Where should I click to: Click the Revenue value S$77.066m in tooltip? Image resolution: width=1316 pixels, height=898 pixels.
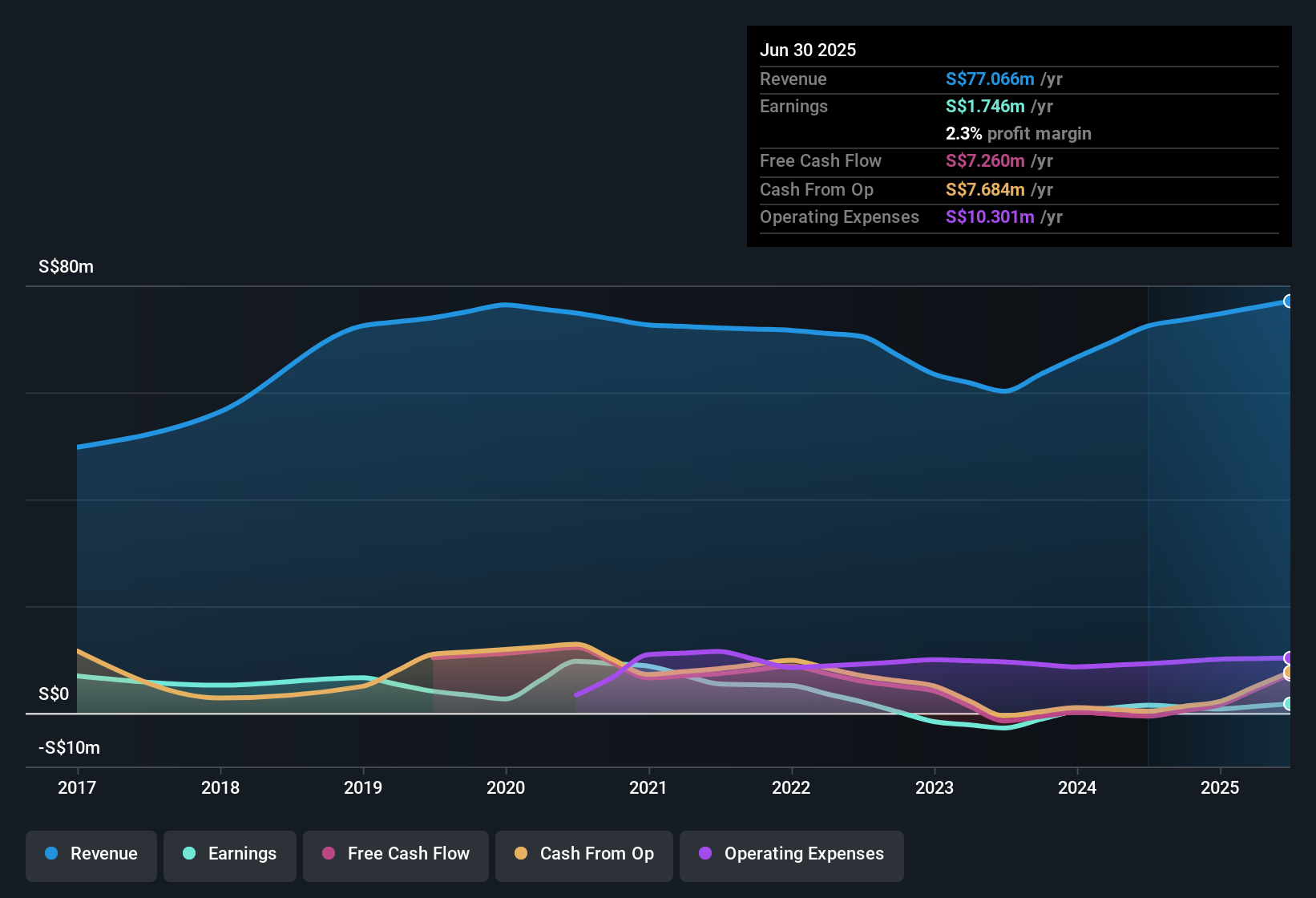[x=990, y=79]
